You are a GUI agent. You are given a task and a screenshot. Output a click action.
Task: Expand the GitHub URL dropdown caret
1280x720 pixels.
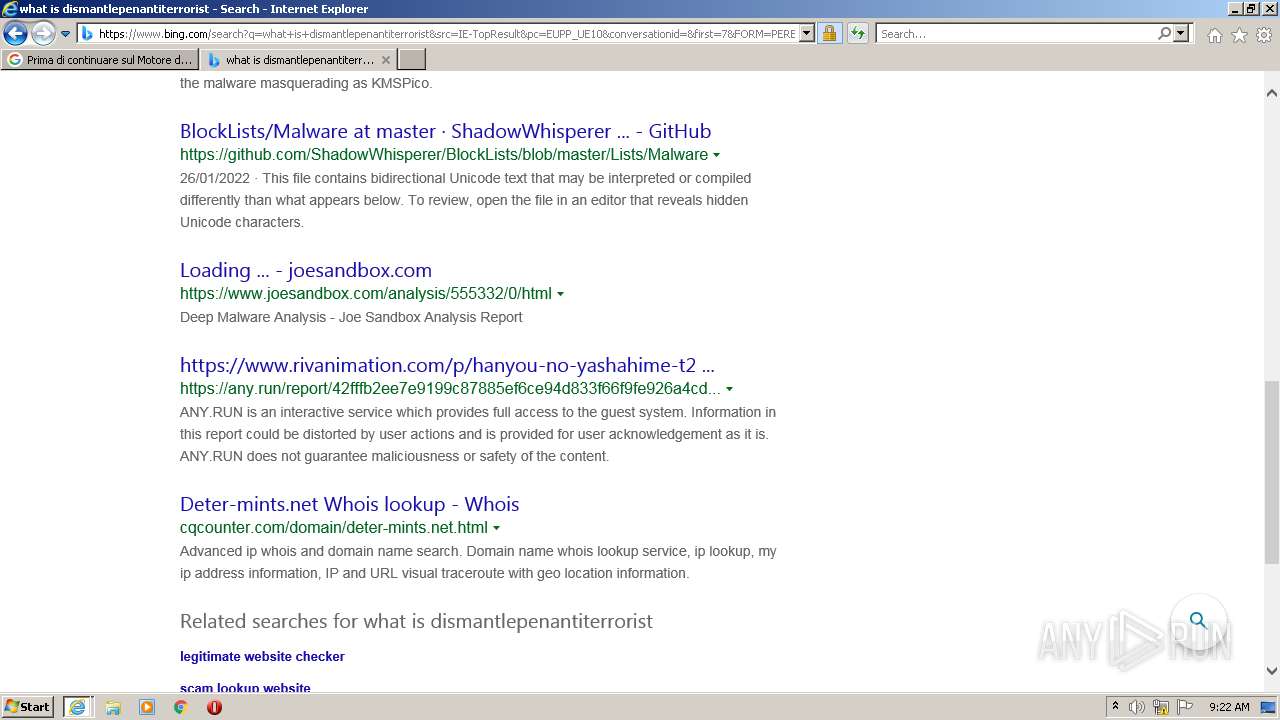[716, 155]
